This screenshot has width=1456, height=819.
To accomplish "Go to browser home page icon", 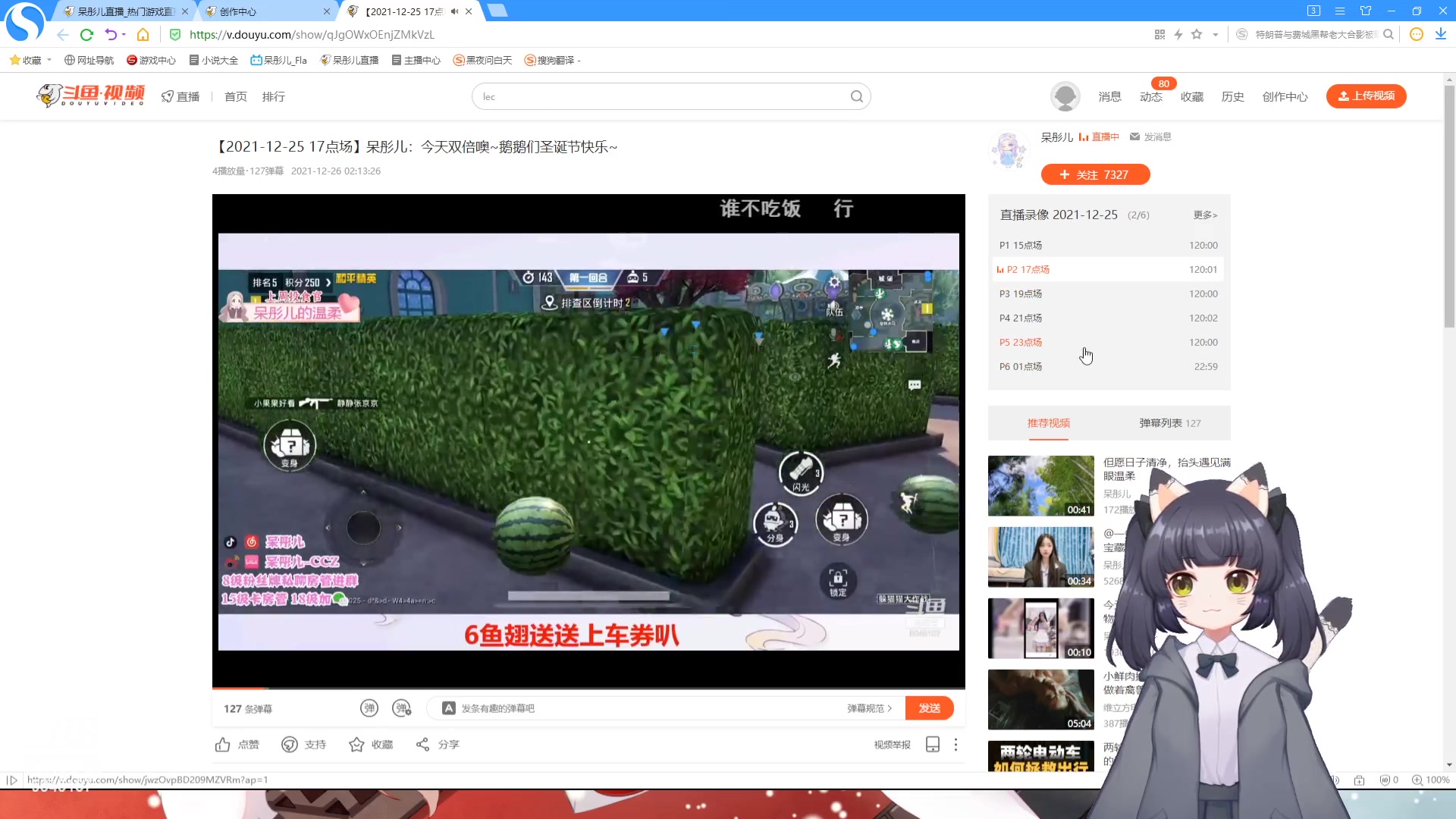I will pos(143,35).
